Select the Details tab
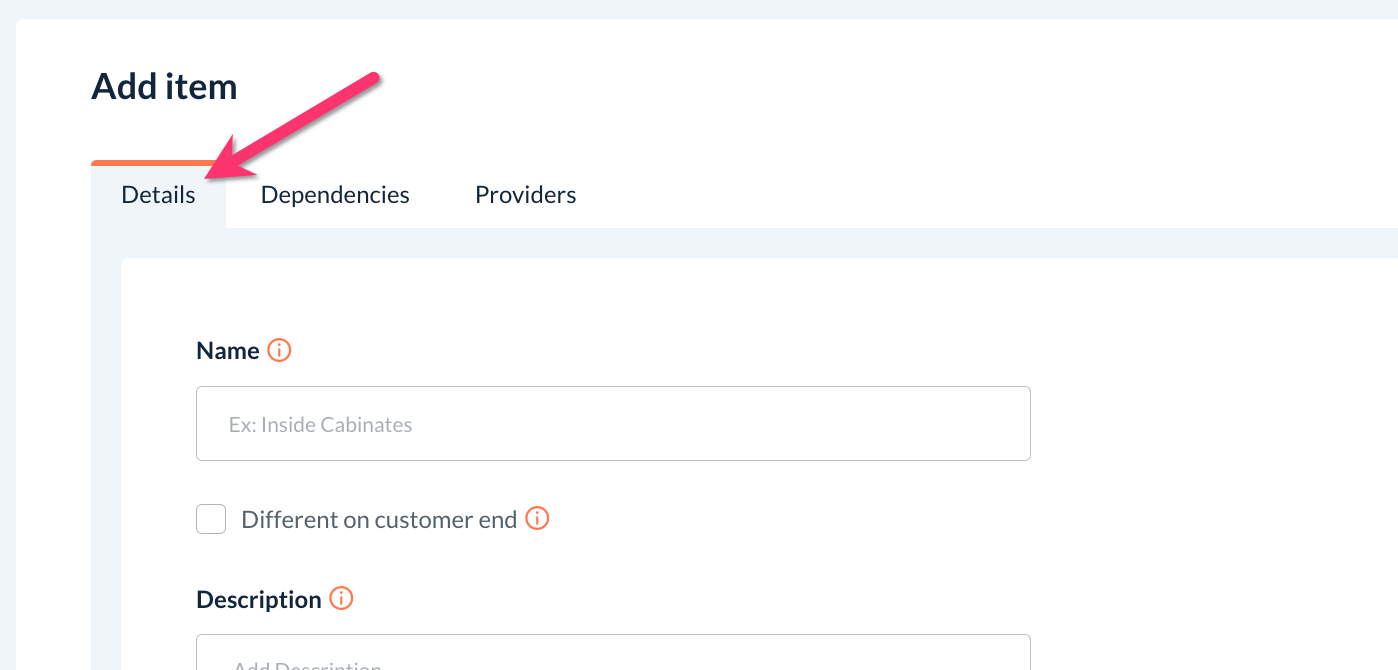 coord(158,196)
